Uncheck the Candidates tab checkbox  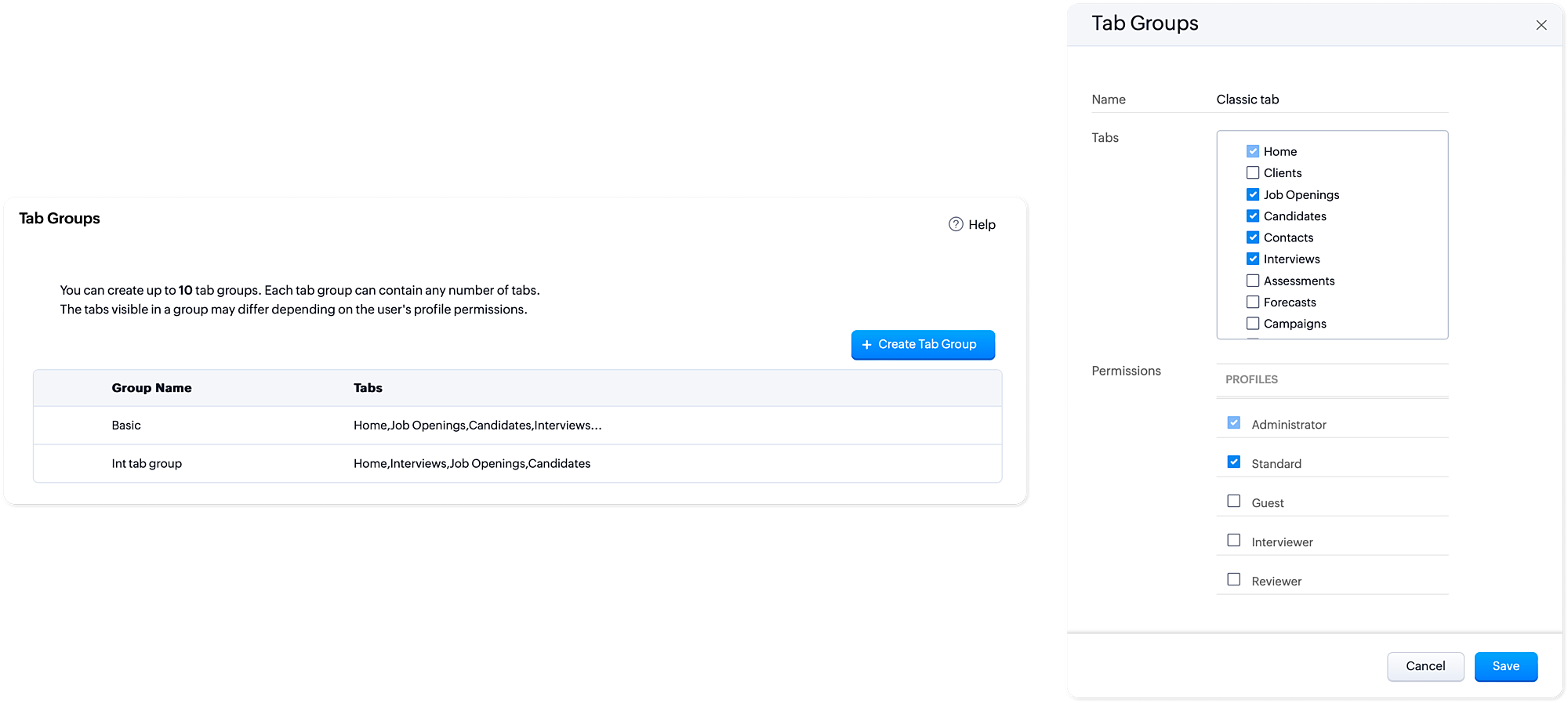tap(1253, 216)
